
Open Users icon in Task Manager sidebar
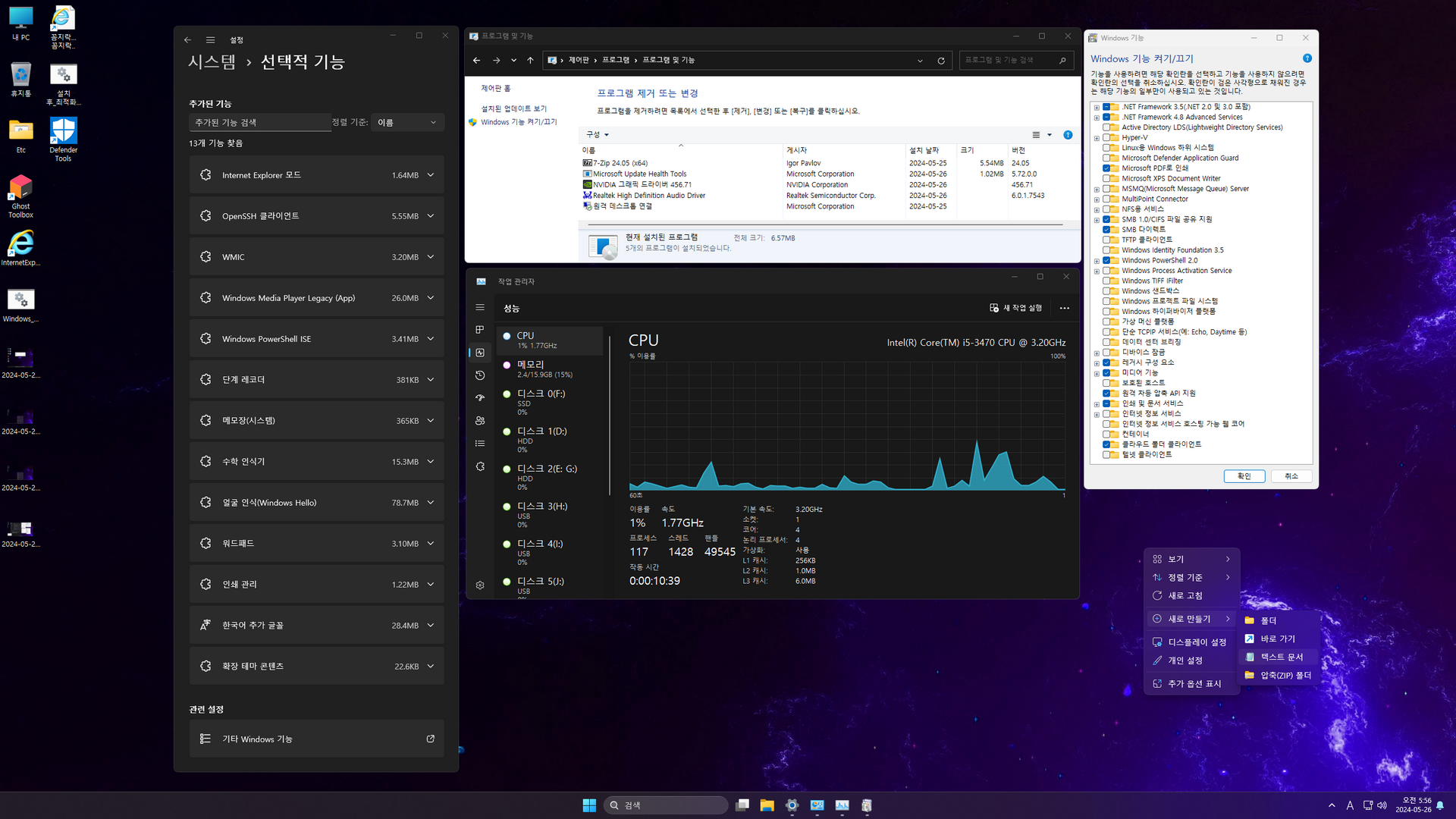point(479,421)
